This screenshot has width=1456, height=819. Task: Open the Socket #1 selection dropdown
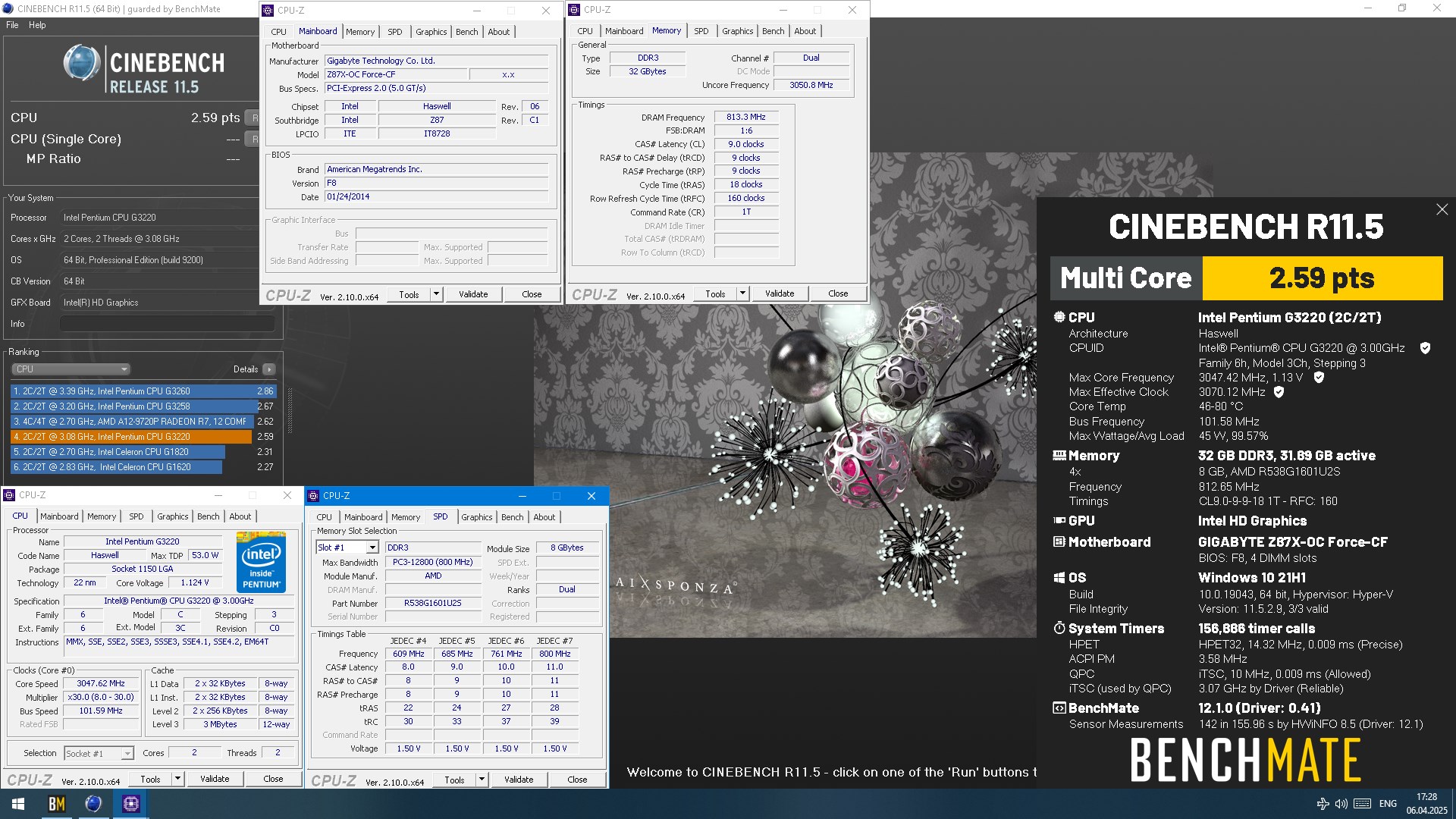[99, 753]
